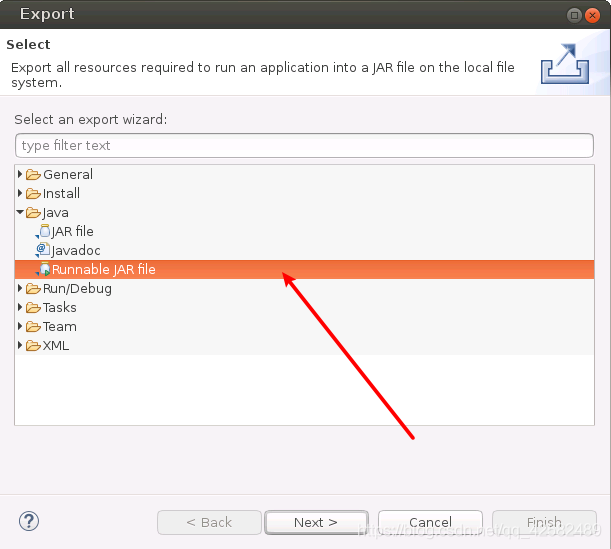
Task: Select the Runnable JAR file label
Action: (104, 270)
